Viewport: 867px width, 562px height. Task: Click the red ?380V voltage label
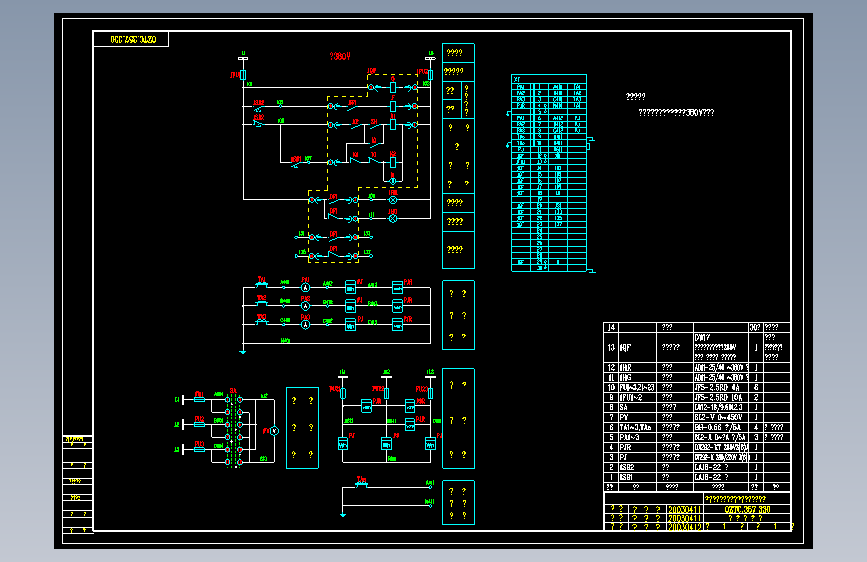pos(340,56)
